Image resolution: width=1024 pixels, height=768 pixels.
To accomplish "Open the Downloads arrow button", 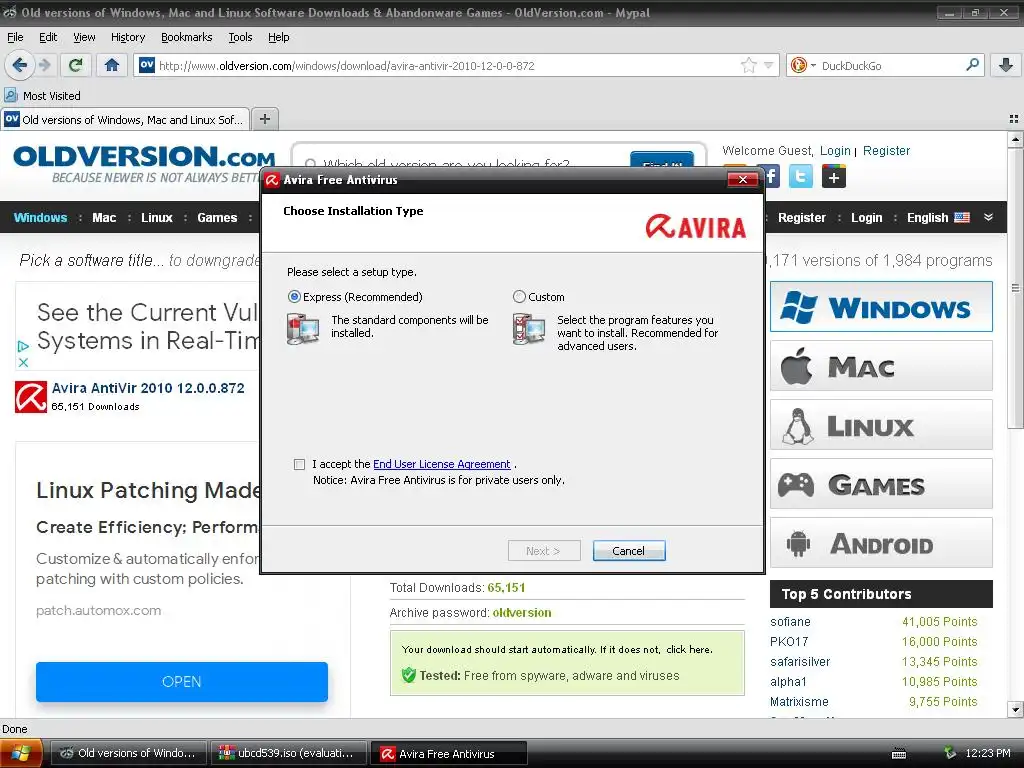I will [x=1006, y=65].
